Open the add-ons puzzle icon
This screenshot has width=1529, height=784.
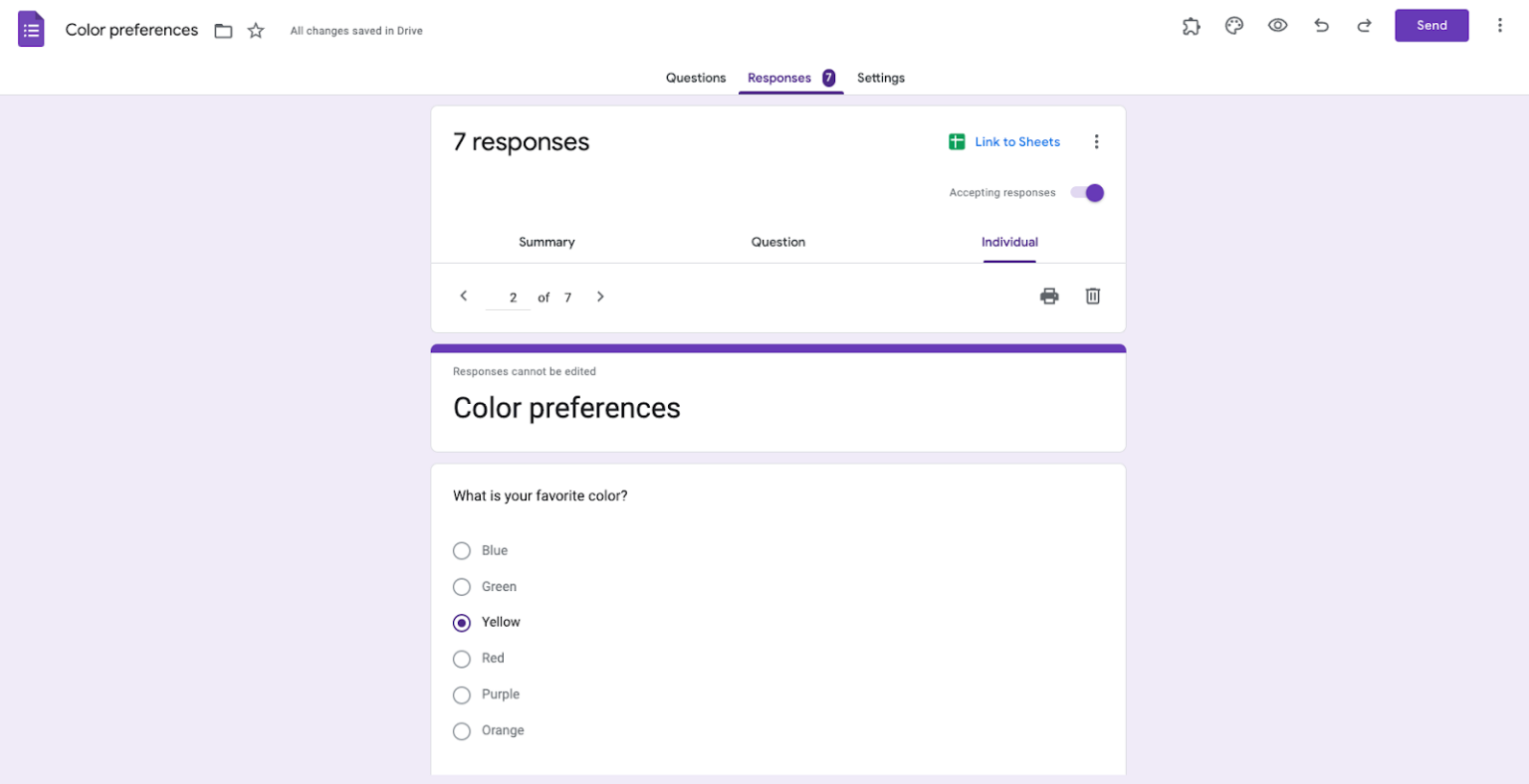click(x=1191, y=26)
